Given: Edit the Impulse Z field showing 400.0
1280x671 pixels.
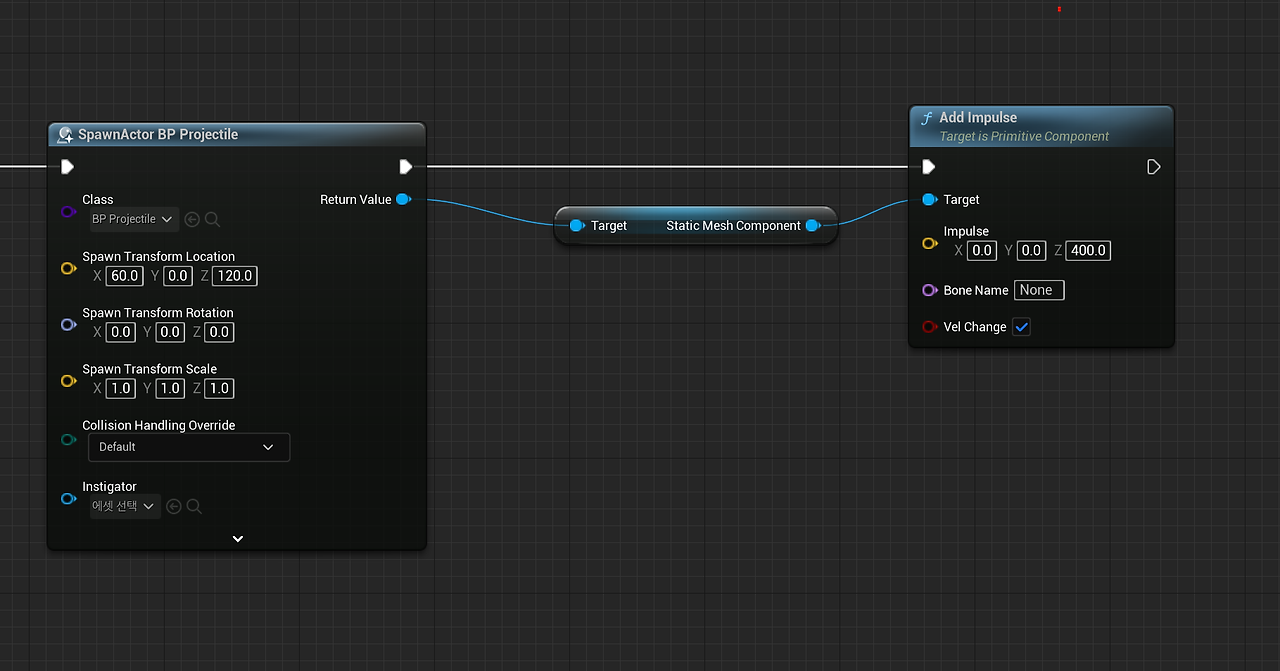Looking at the screenshot, I should [x=1088, y=250].
